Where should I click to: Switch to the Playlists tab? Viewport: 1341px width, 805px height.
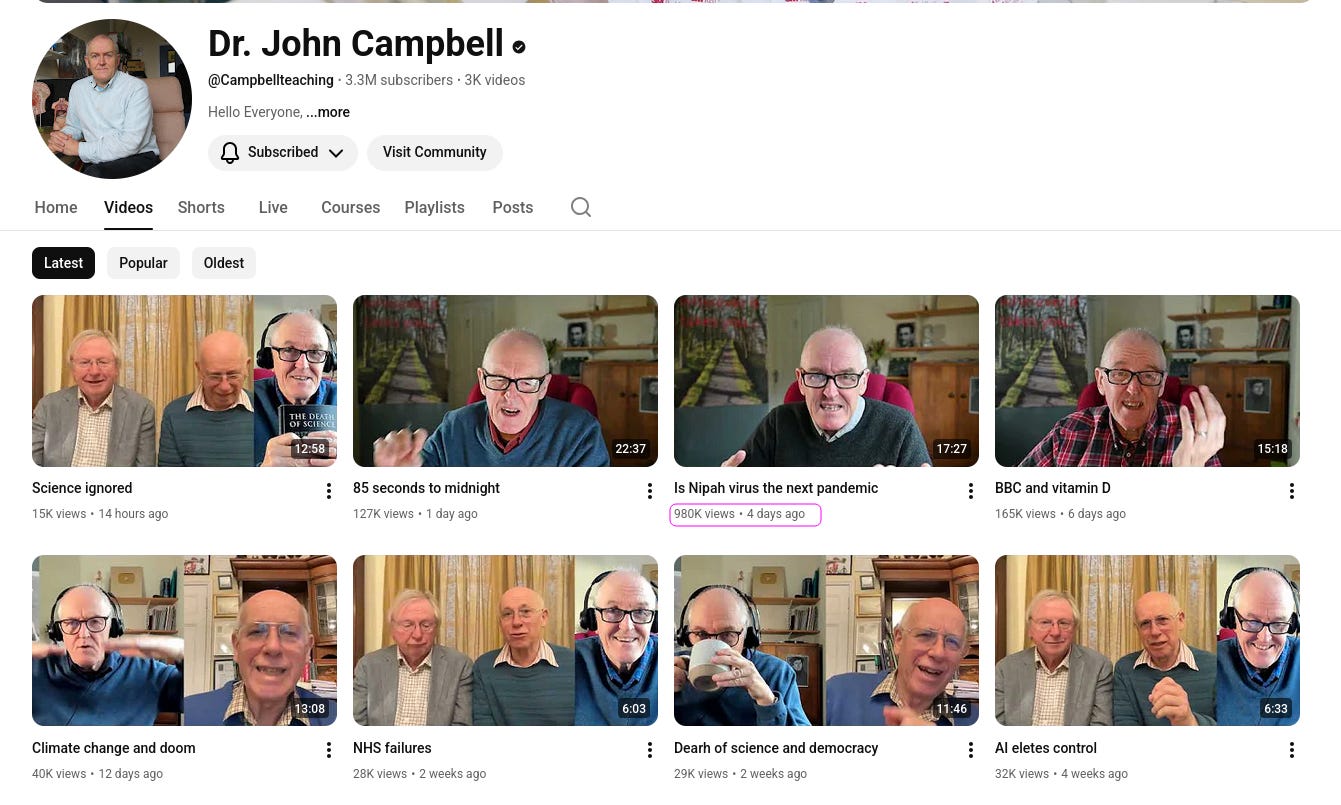click(434, 207)
